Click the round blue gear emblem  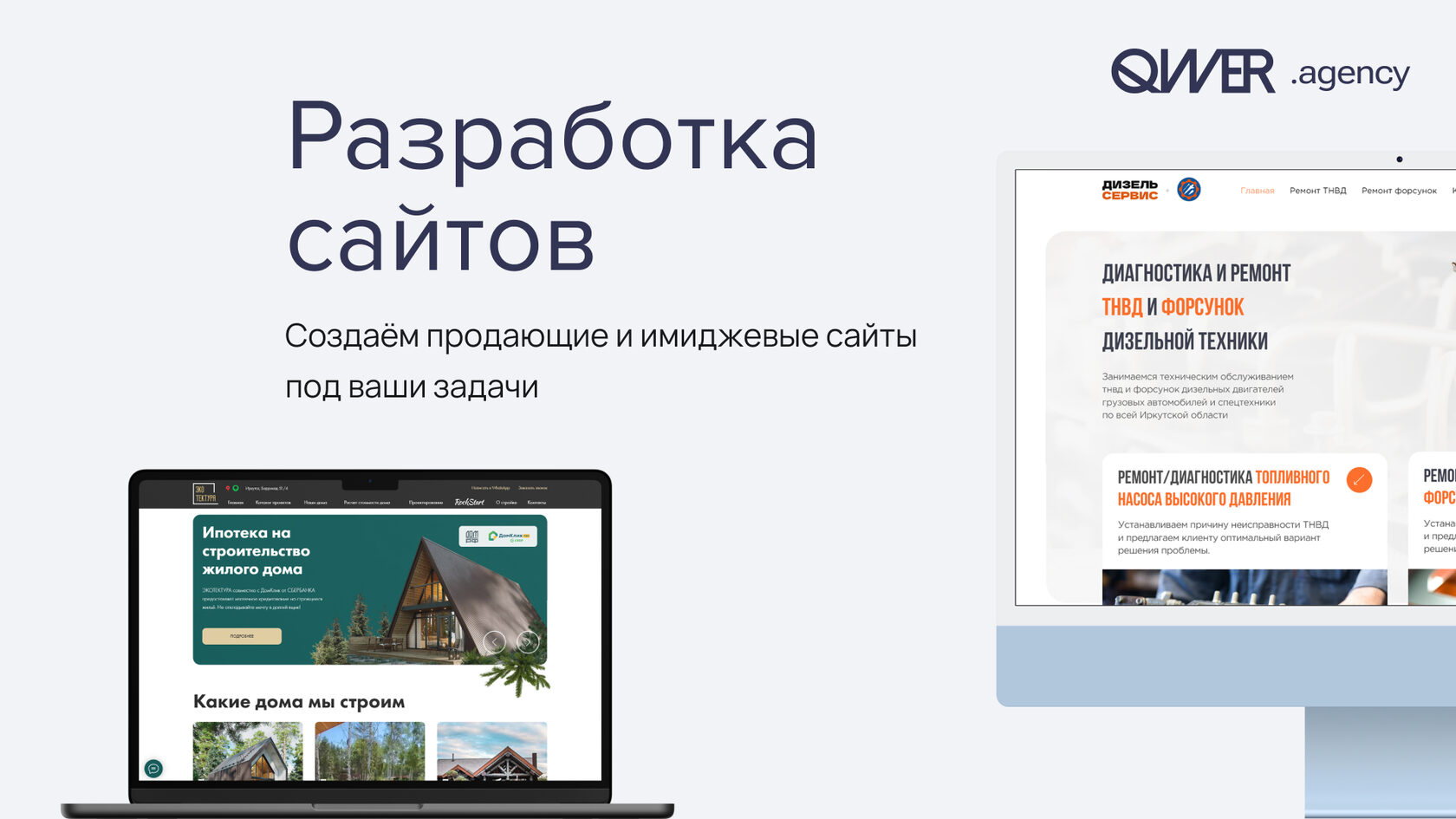pos(1189,189)
